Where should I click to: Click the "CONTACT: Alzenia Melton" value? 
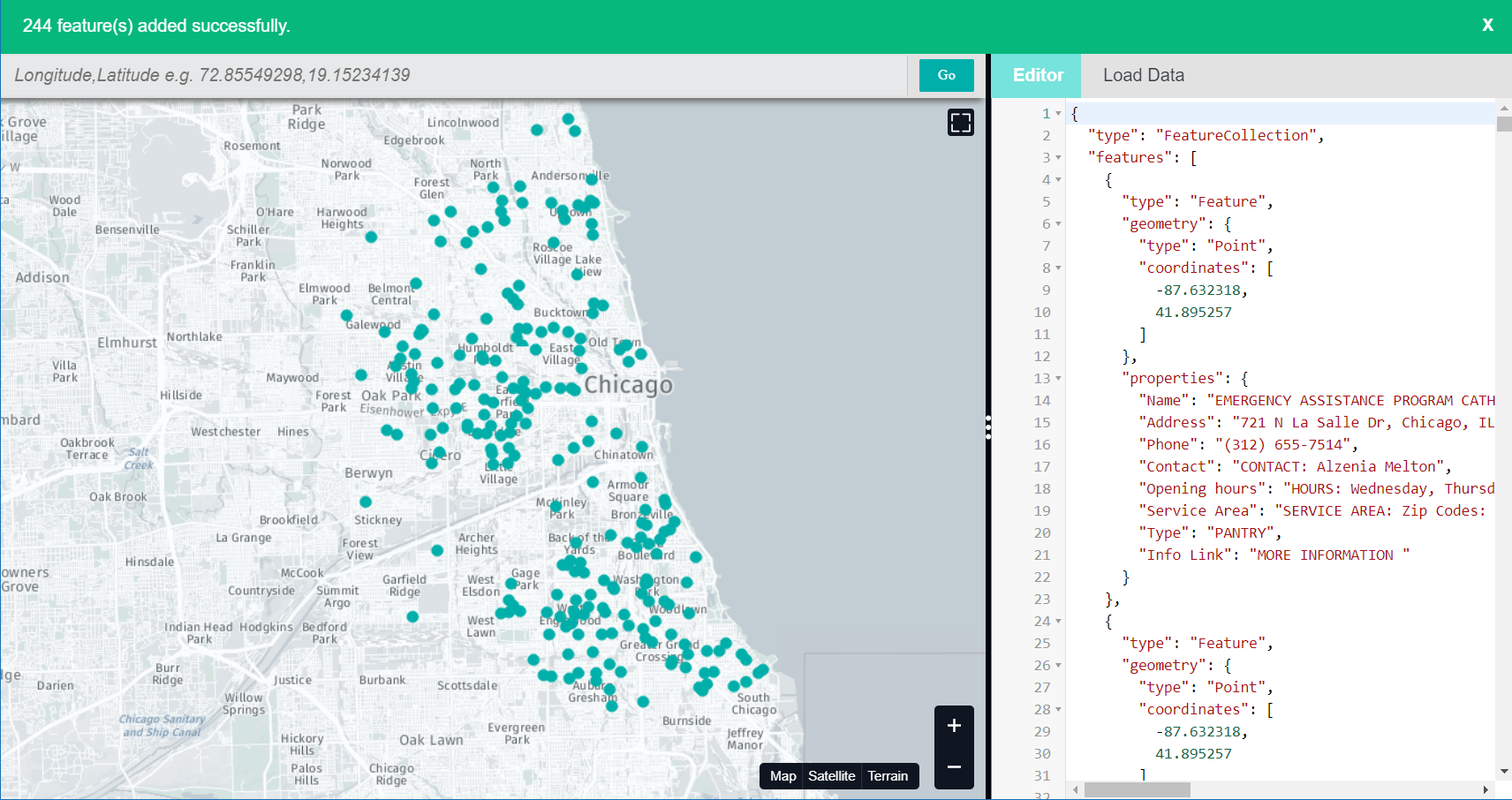[x=1338, y=466]
